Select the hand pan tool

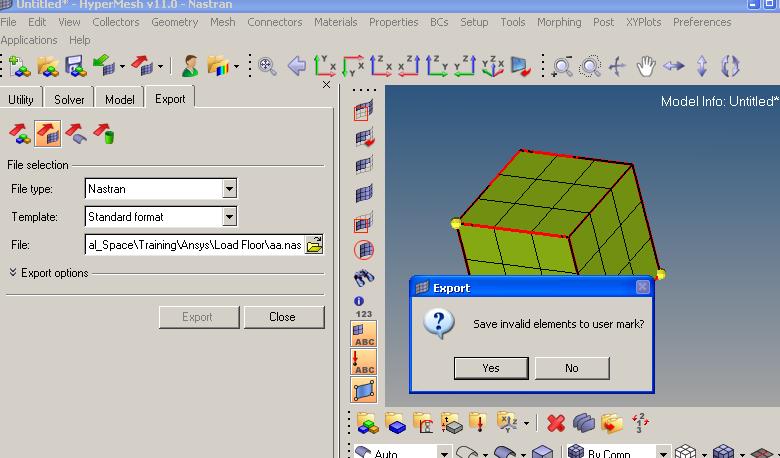(x=646, y=67)
